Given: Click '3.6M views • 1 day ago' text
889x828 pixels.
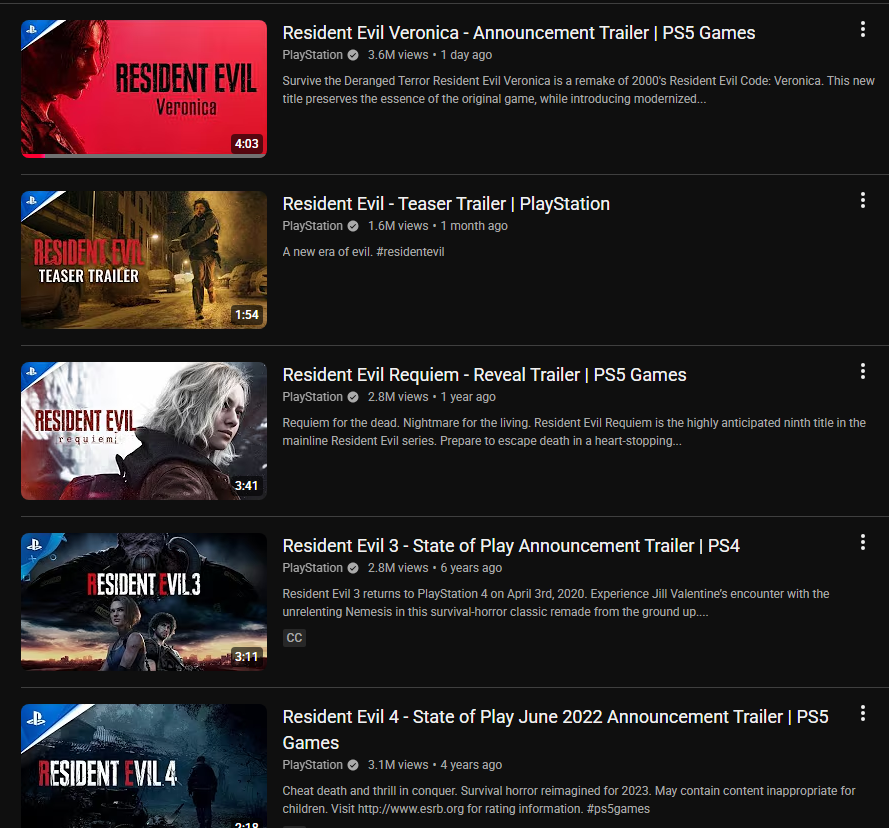Looking at the screenshot, I should (430, 55).
